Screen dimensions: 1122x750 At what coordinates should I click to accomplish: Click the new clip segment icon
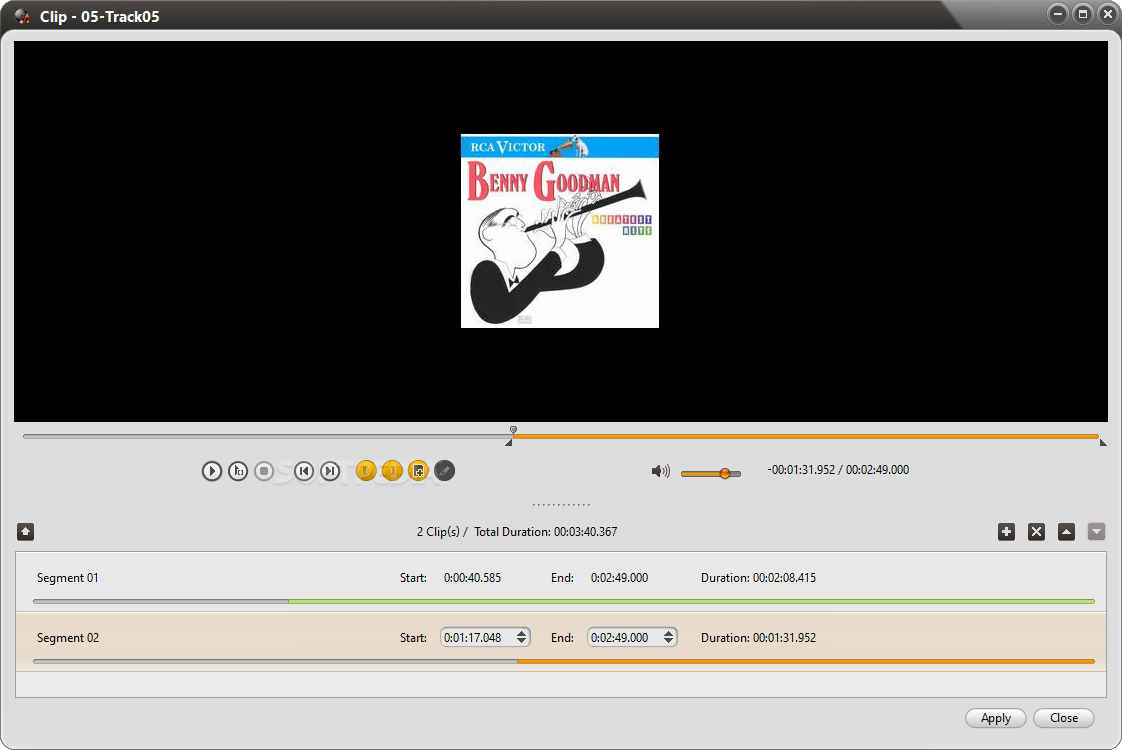pos(418,471)
